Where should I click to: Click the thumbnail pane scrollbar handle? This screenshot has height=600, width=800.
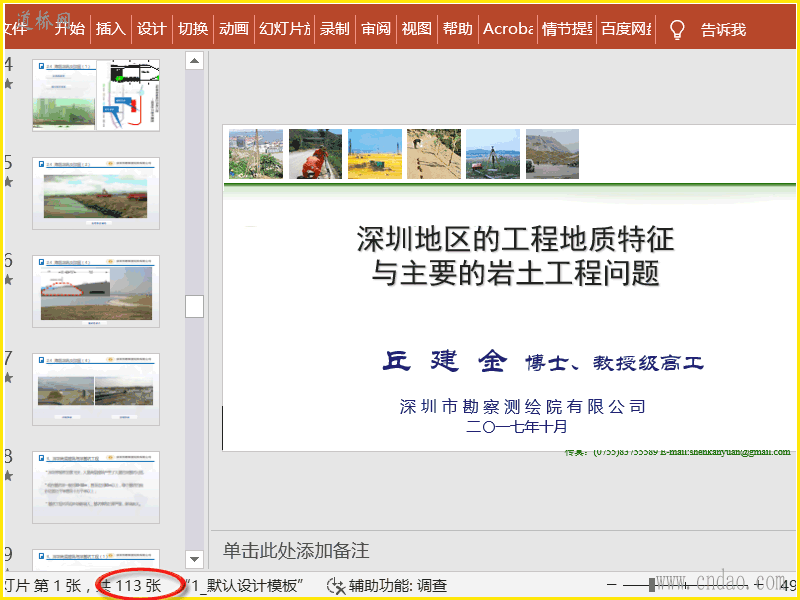194,306
